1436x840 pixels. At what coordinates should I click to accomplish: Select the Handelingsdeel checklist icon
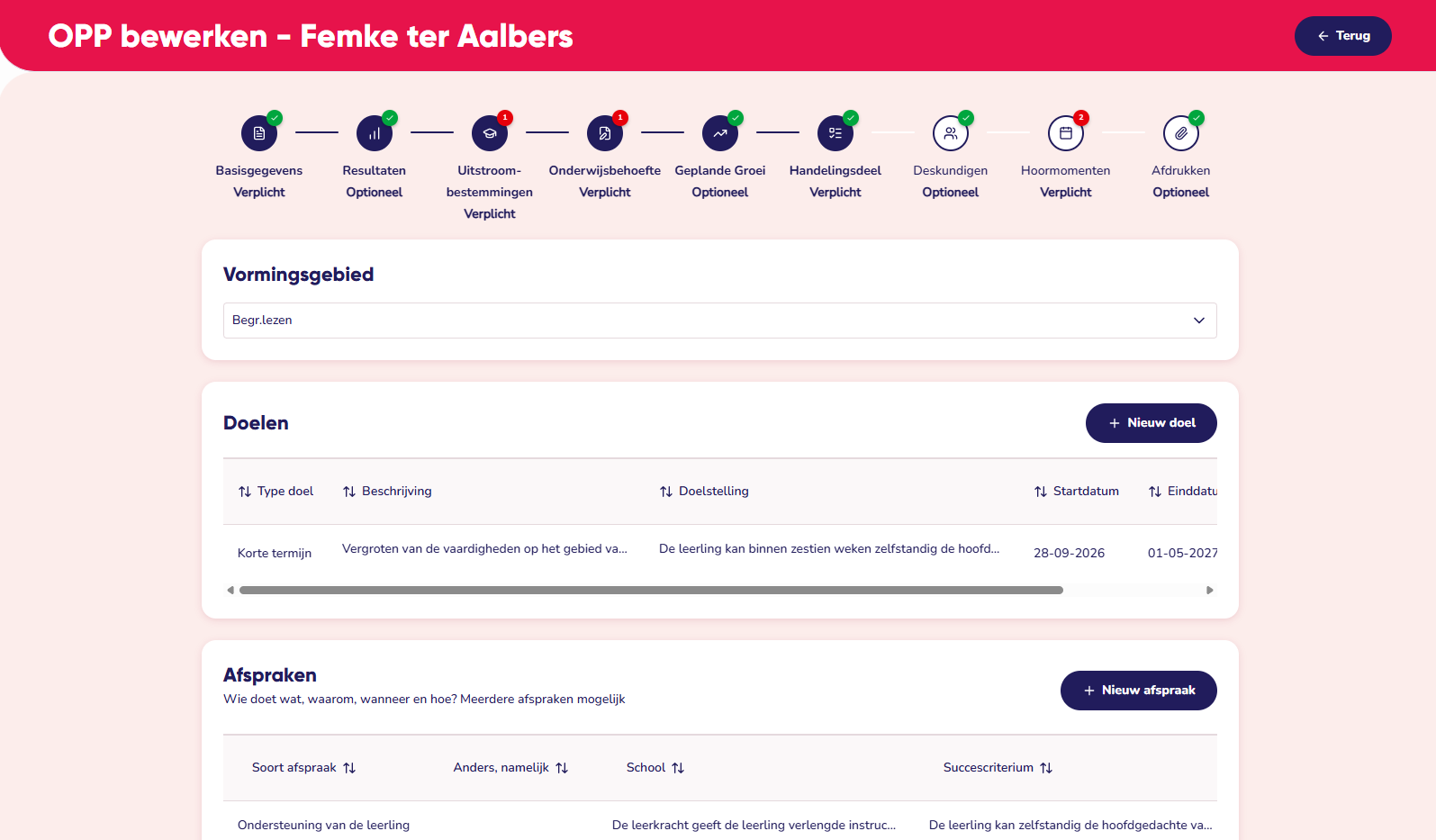point(835,133)
